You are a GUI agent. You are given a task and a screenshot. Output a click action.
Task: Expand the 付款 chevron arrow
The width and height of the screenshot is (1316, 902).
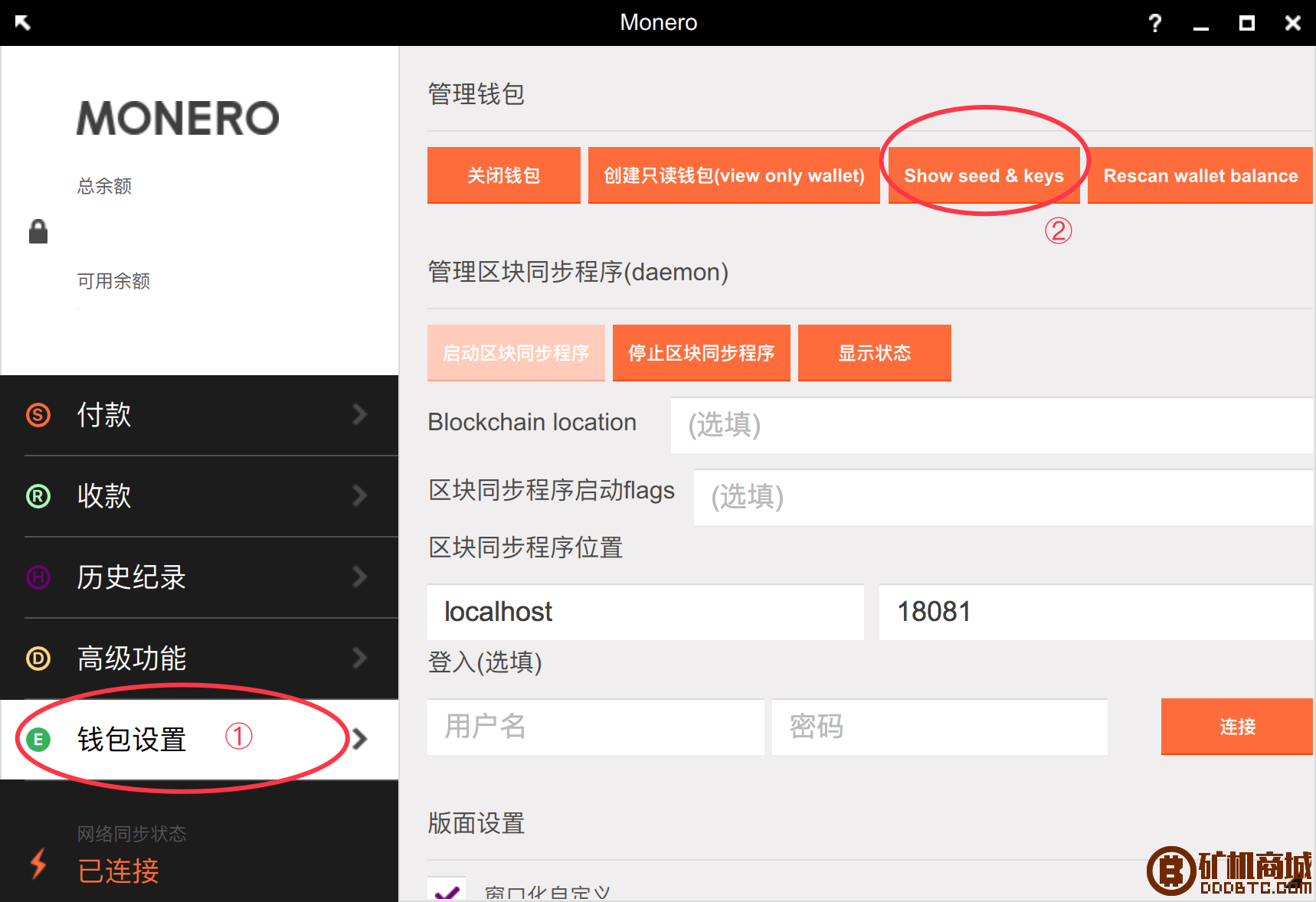[360, 414]
